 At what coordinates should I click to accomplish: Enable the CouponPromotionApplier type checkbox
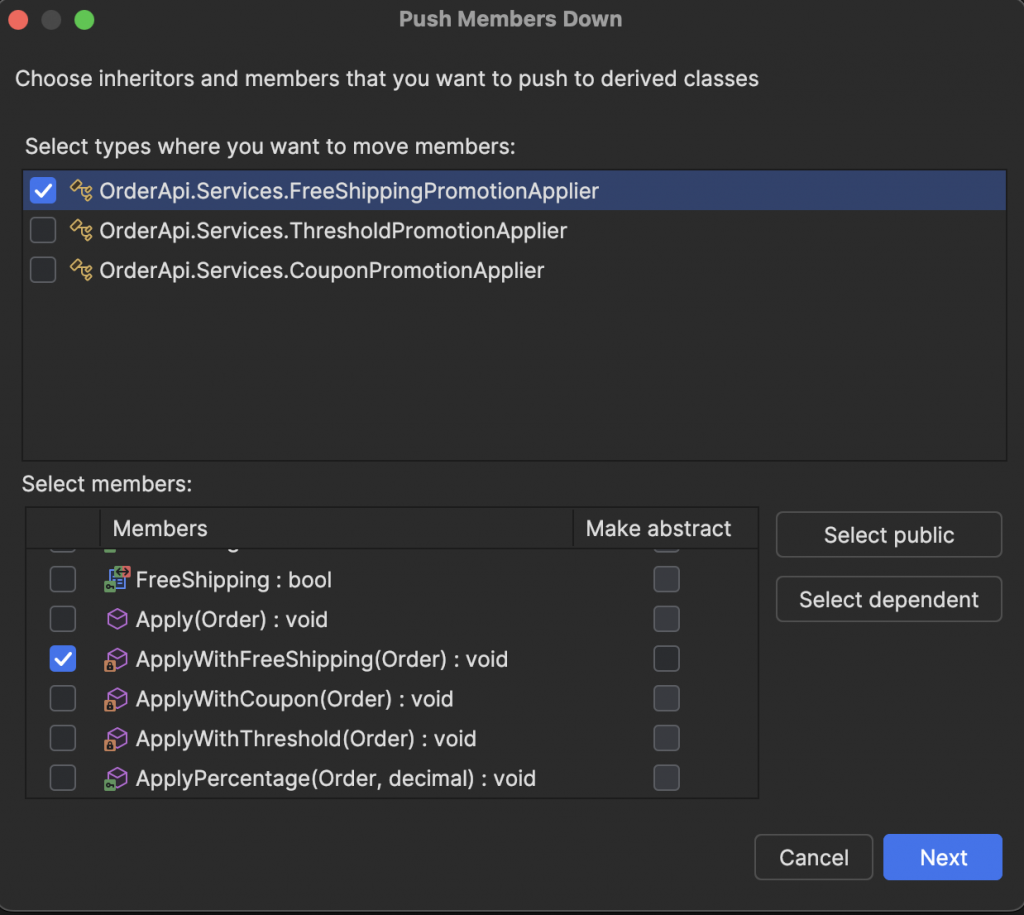43,270
